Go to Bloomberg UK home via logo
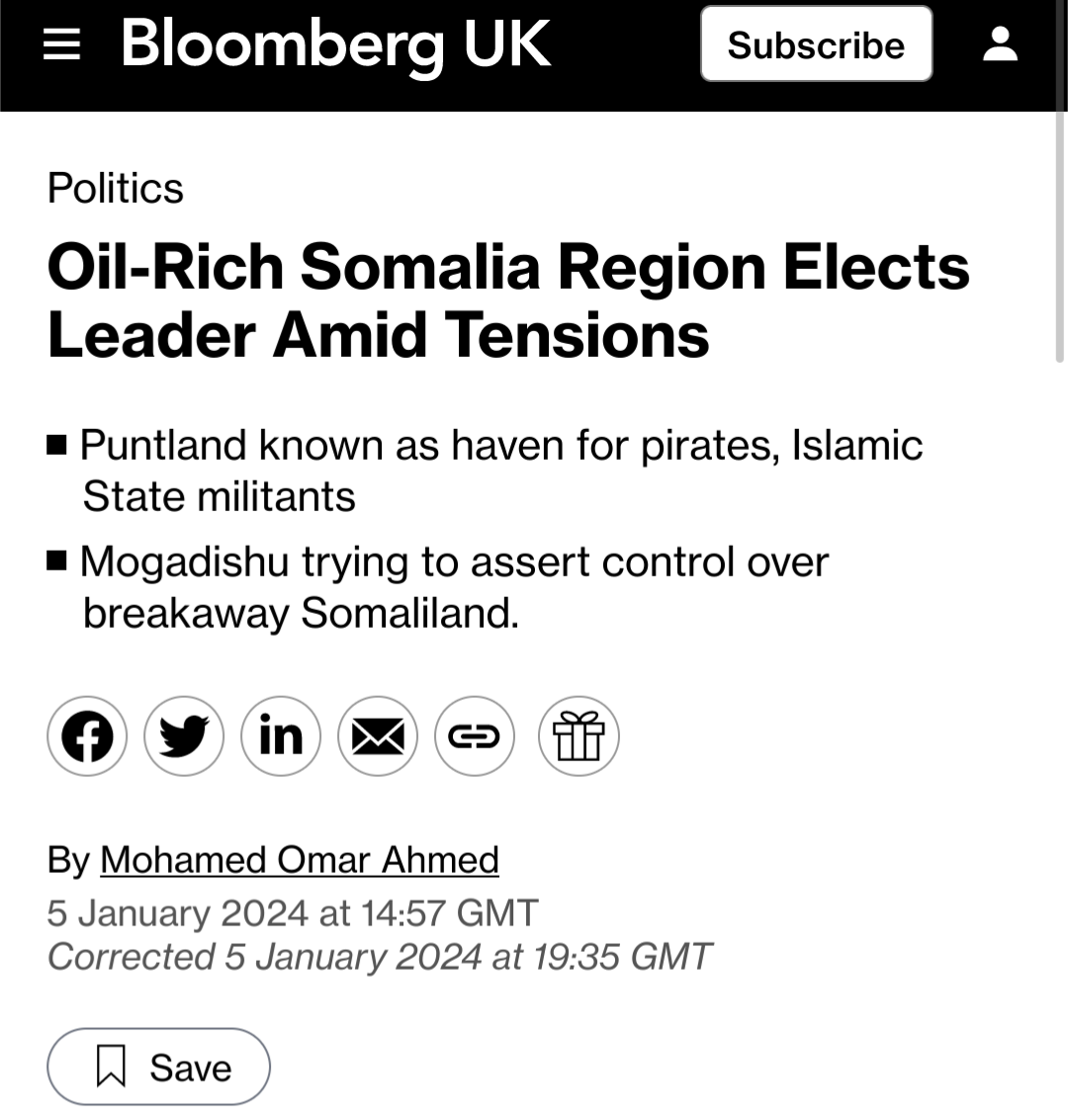Screen dimensions: 1068x1120 (x=336, y=45)
